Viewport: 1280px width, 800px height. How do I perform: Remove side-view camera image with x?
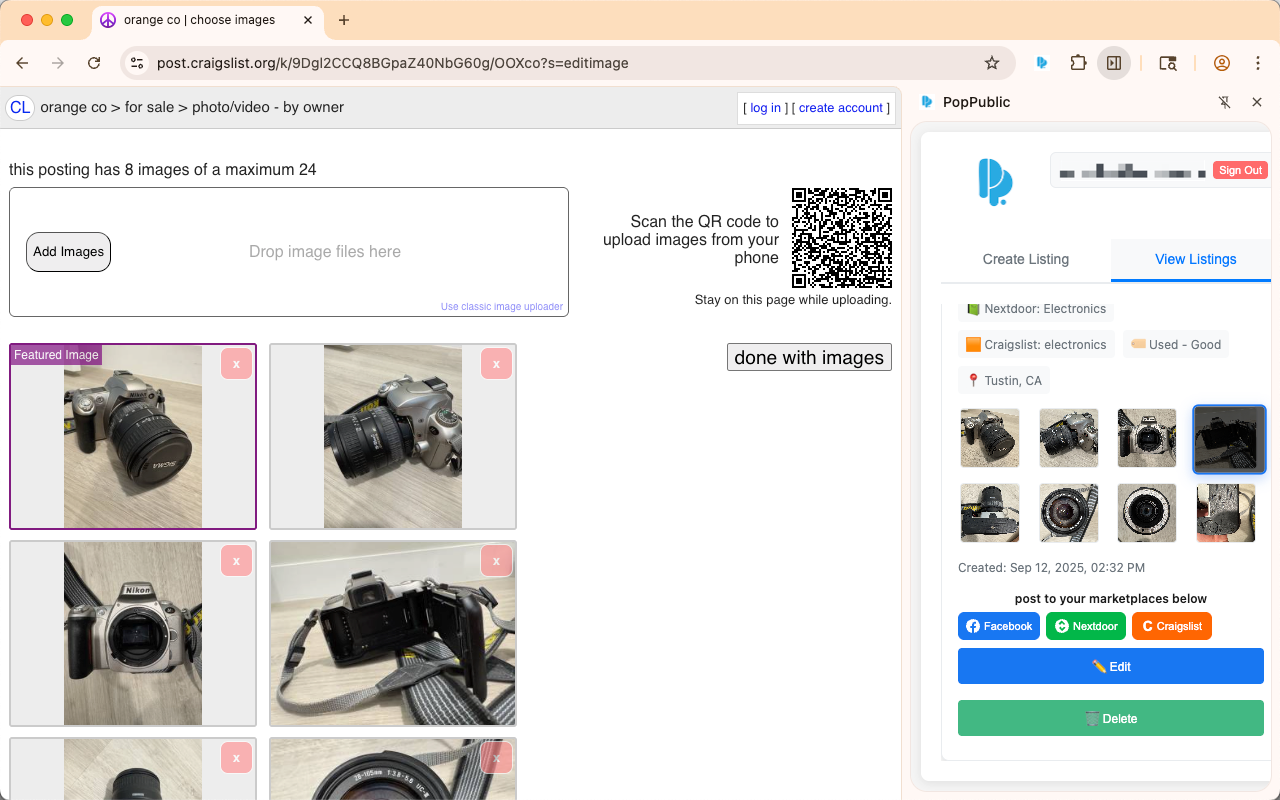tap(496, 364)
